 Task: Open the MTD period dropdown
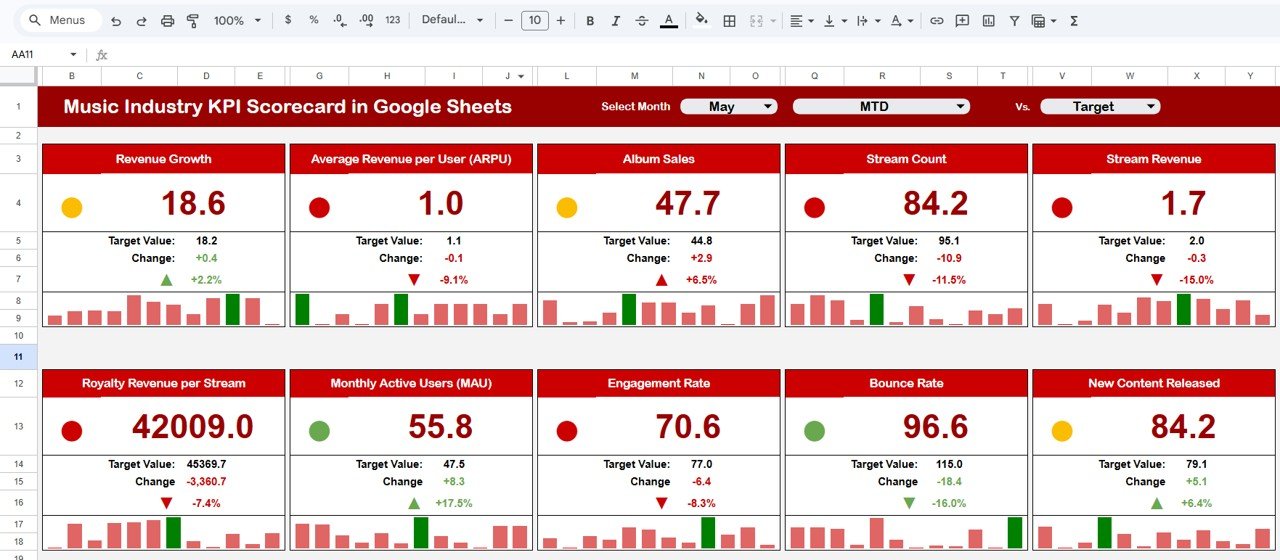point(881,107)
